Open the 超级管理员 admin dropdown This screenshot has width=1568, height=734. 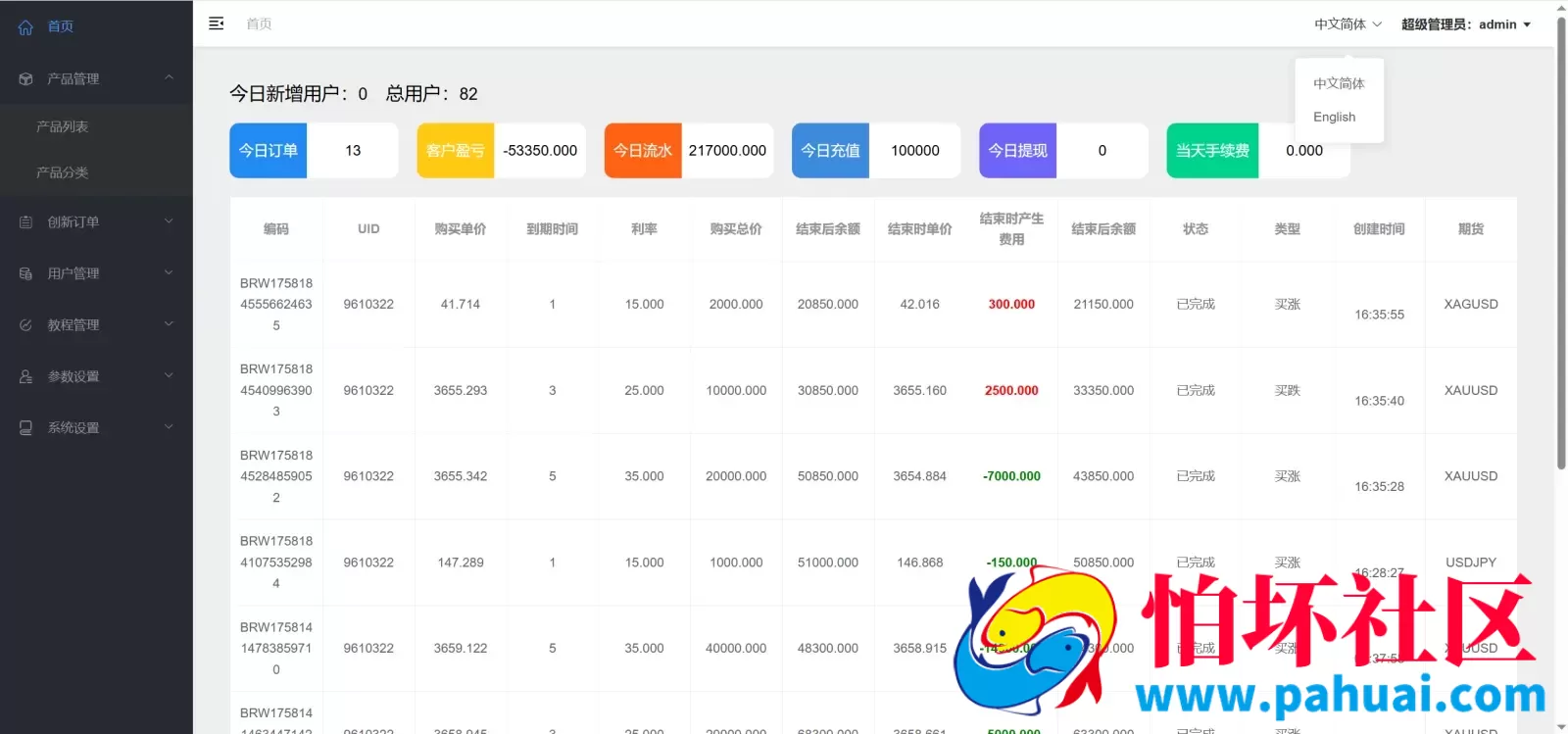1465,24
